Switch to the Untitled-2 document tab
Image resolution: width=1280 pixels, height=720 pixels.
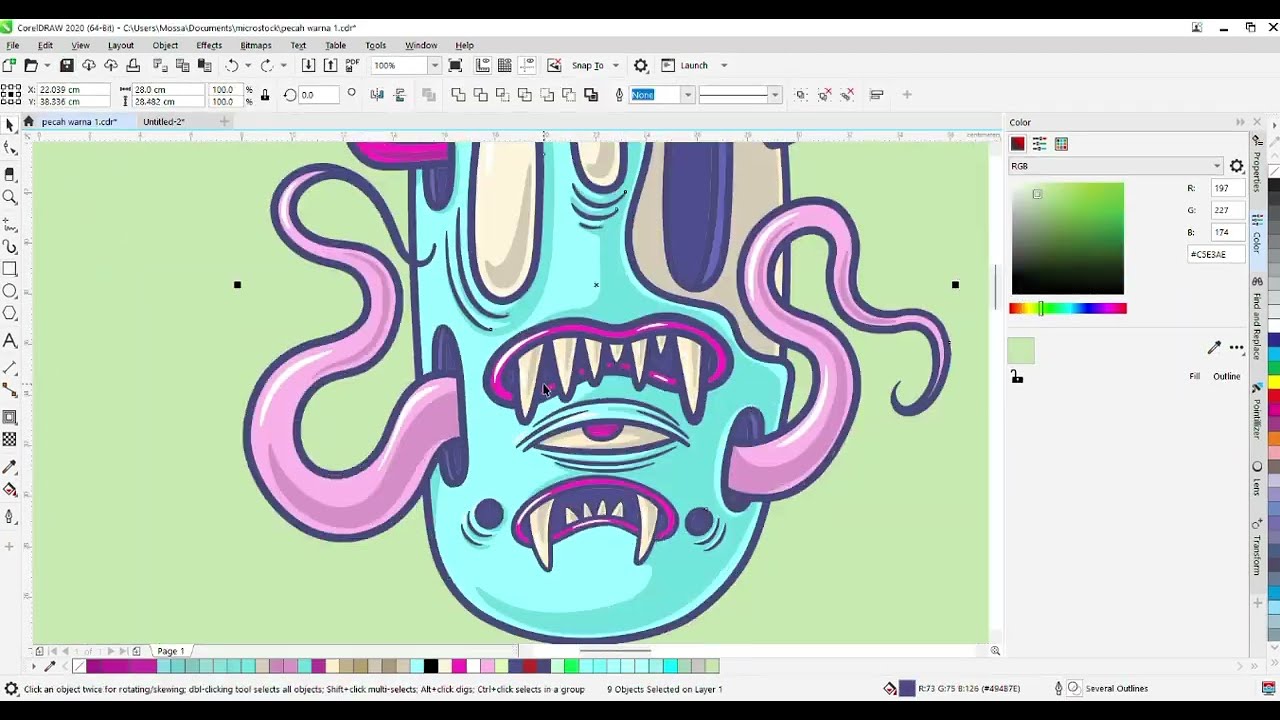[x=163, y=122]
